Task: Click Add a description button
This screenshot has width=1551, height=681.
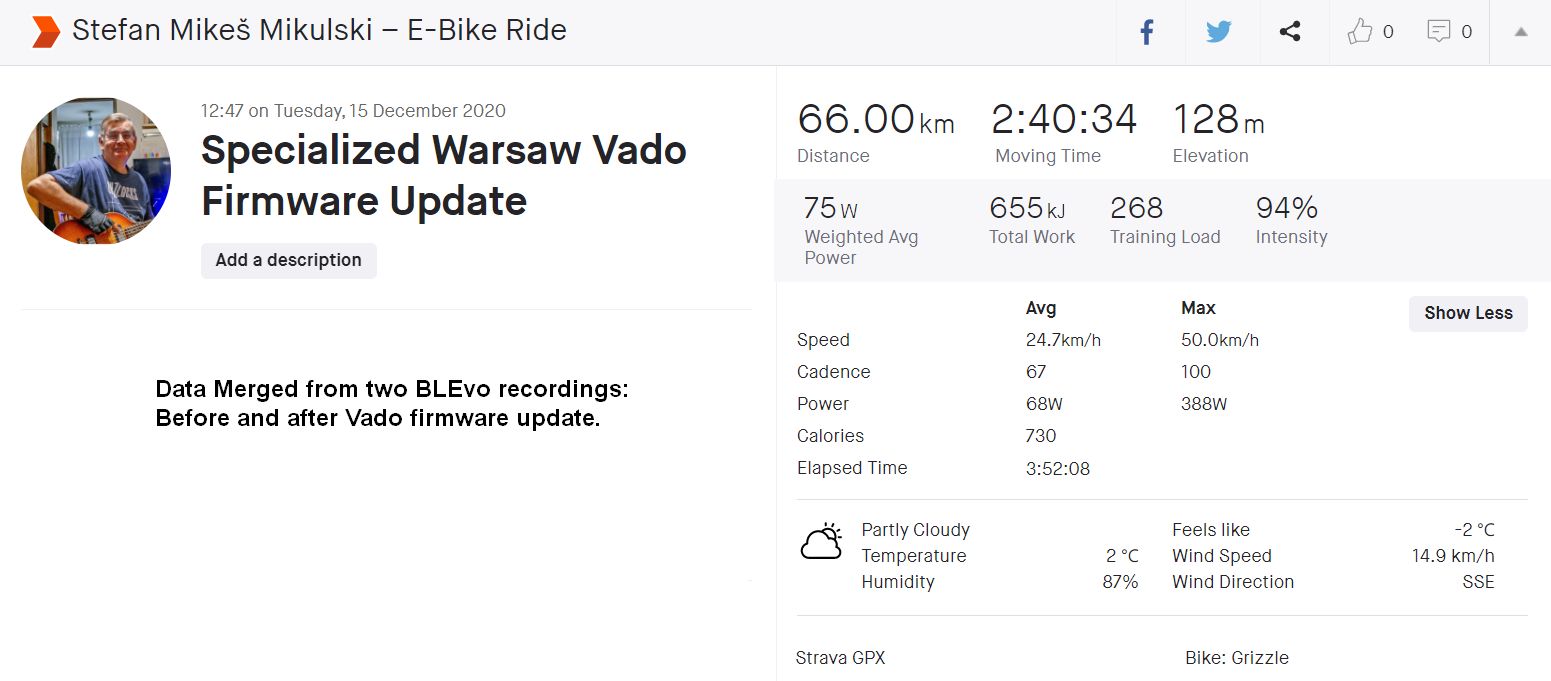Action: pos(289,260)
